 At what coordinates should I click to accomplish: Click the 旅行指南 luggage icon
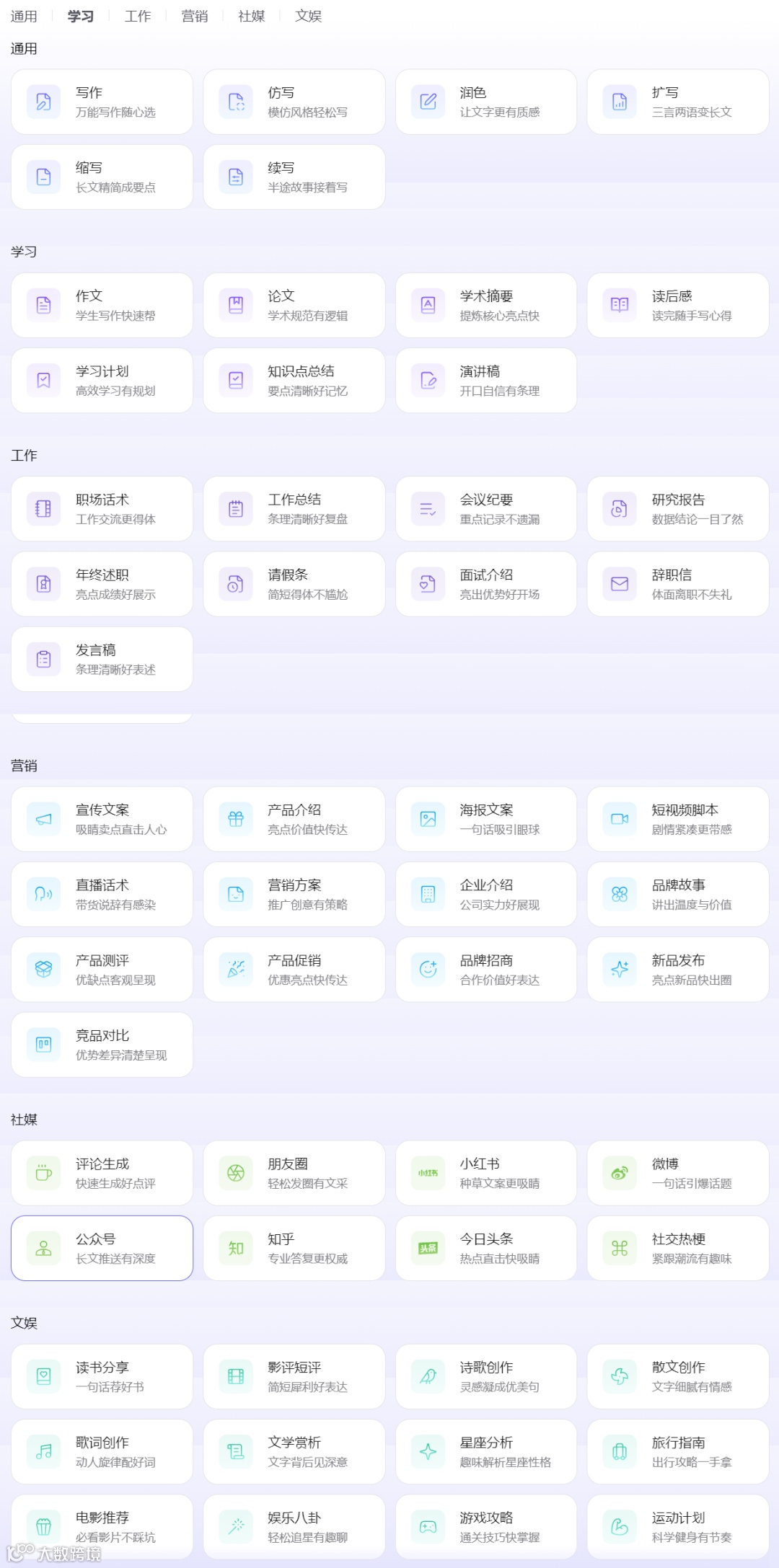click(x=620, y=1451)
